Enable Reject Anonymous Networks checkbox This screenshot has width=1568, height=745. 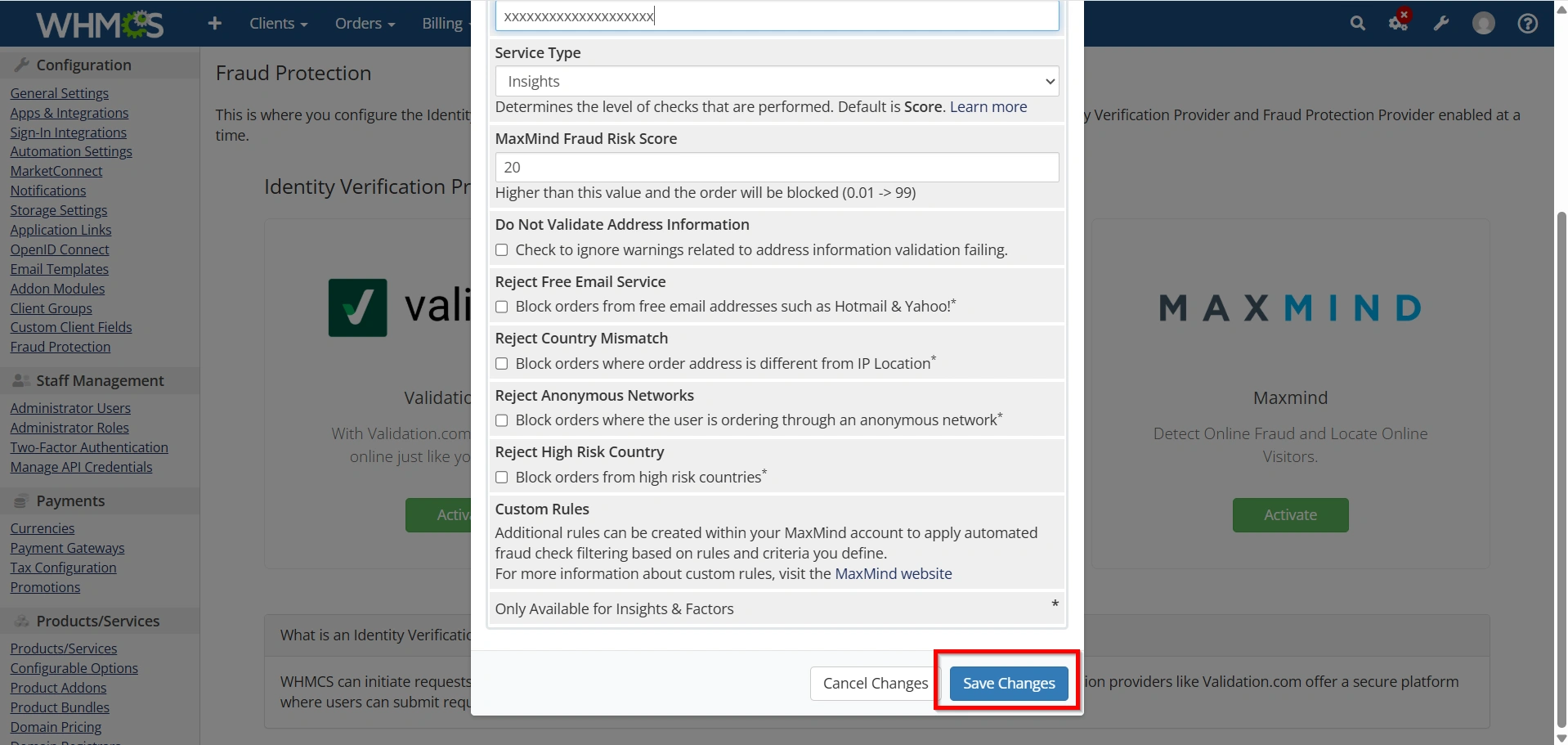click(502, 420)
